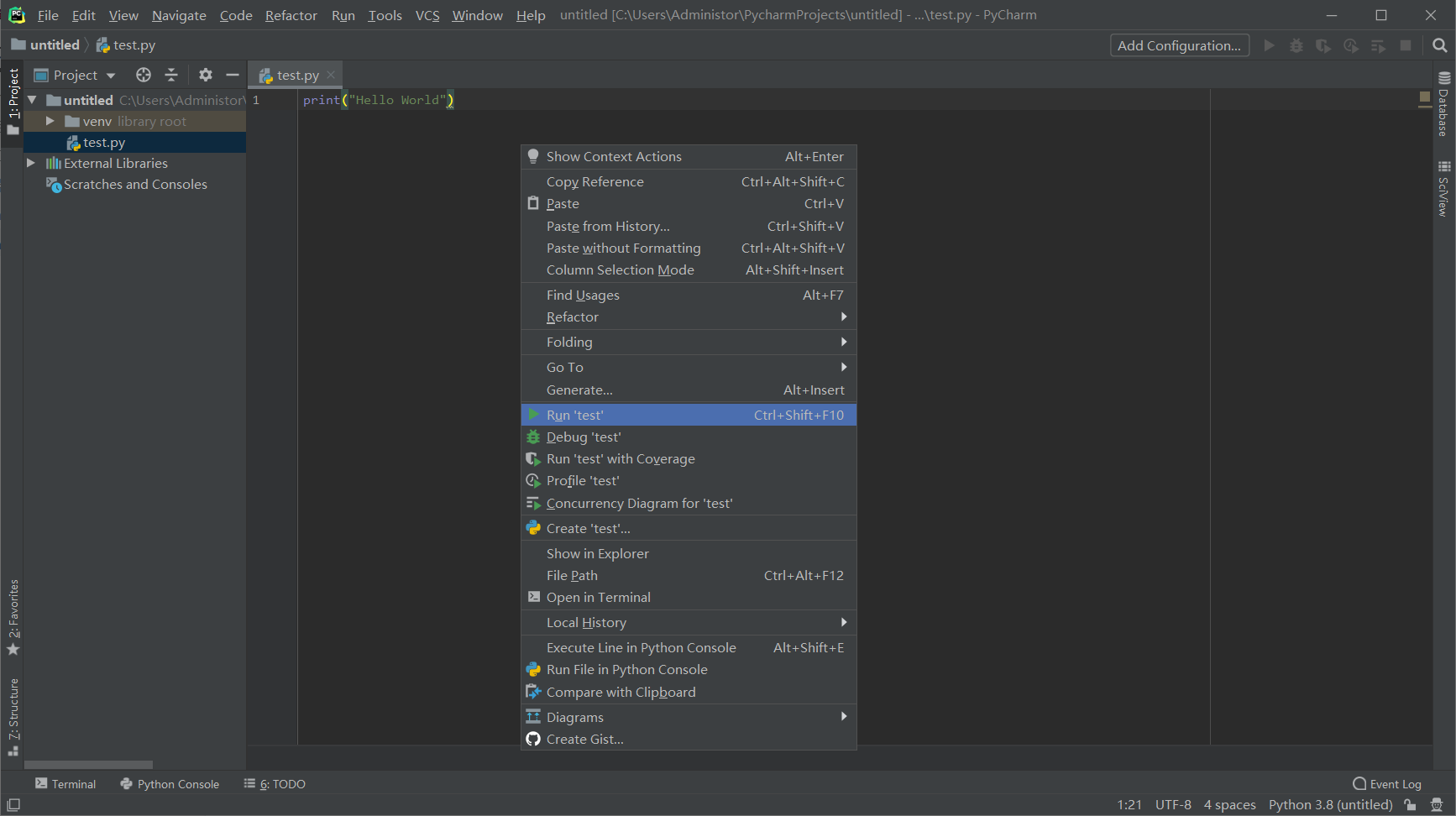The height and width of the screenshot is (816, 1456).
Task: Open the VCS menu
Action: (x=427, y=15)
